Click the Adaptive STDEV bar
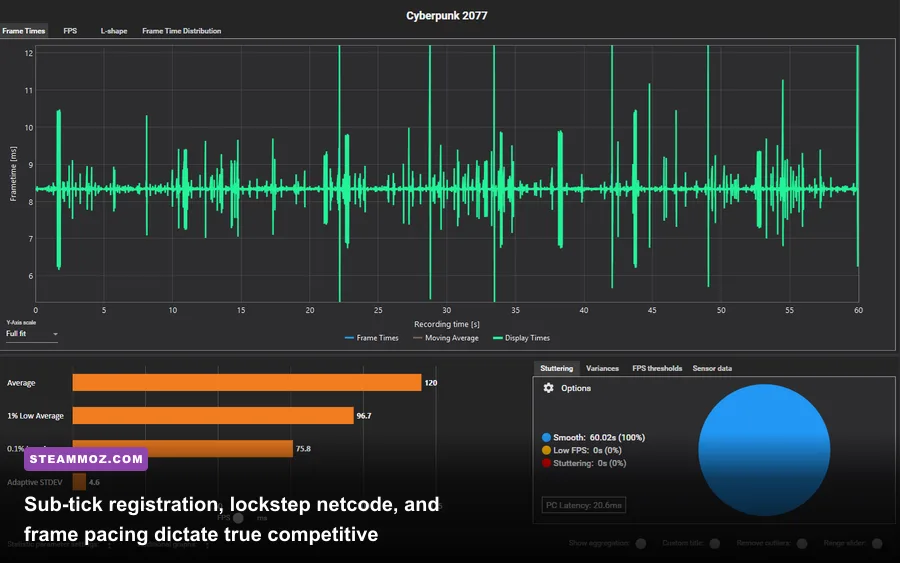Viewport: 900px width, 563px height. click(x=79, y=482)
